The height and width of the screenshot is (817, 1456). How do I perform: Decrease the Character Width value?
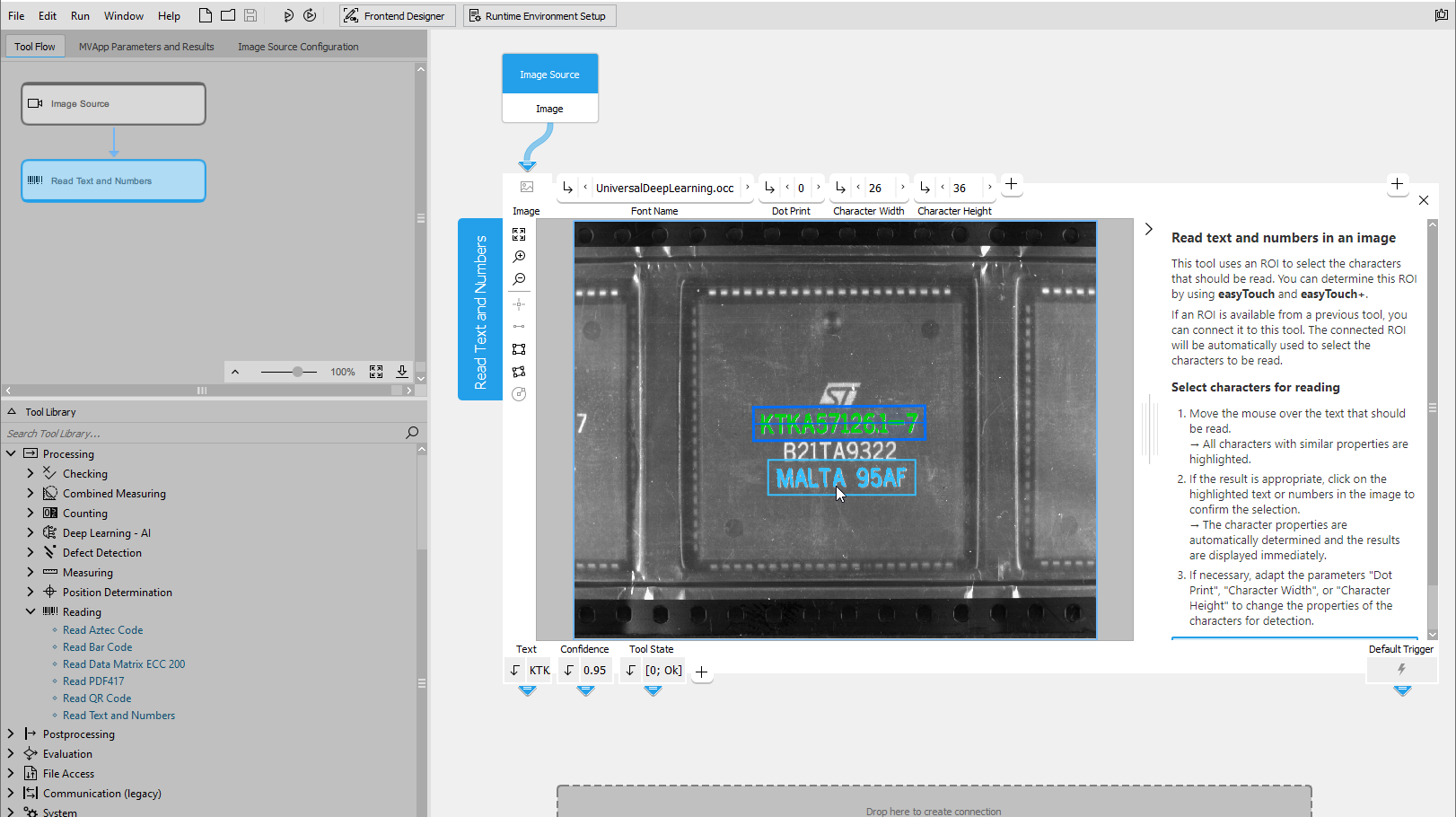[858, 187]
